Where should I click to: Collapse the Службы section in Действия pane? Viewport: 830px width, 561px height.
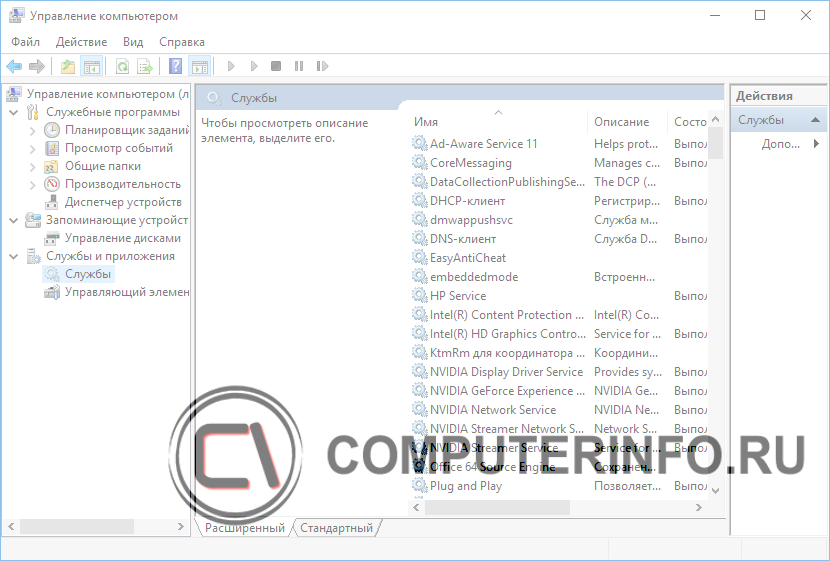pos(815,120)
